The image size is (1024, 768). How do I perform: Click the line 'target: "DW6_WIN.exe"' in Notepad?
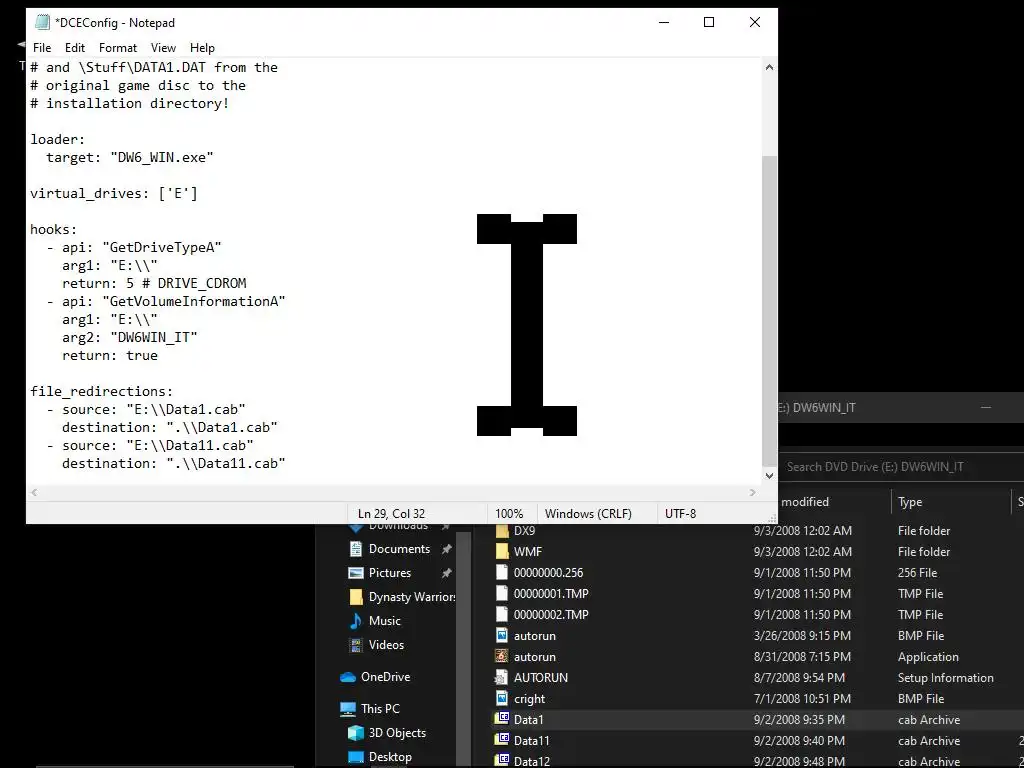click(129, 157)
